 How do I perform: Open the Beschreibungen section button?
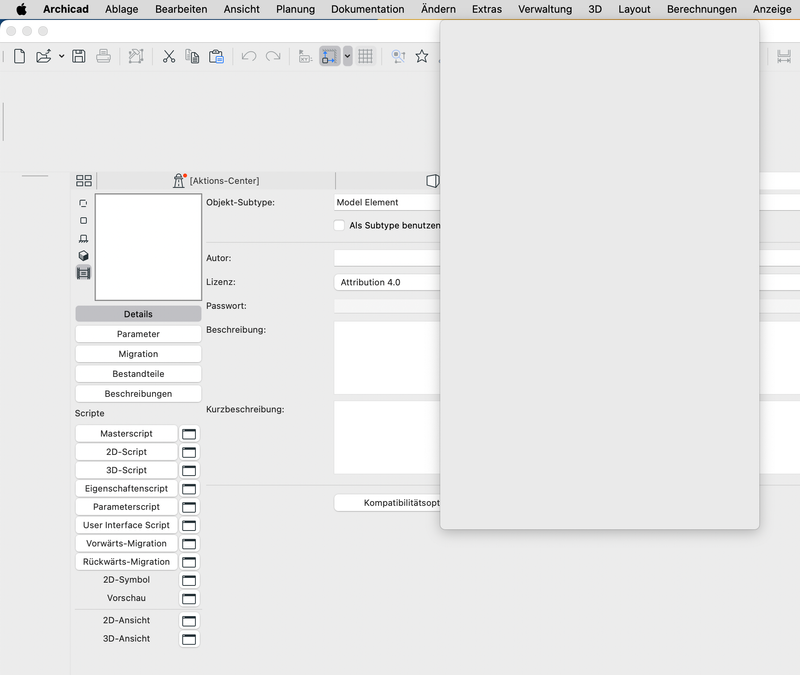coord(138,393)
